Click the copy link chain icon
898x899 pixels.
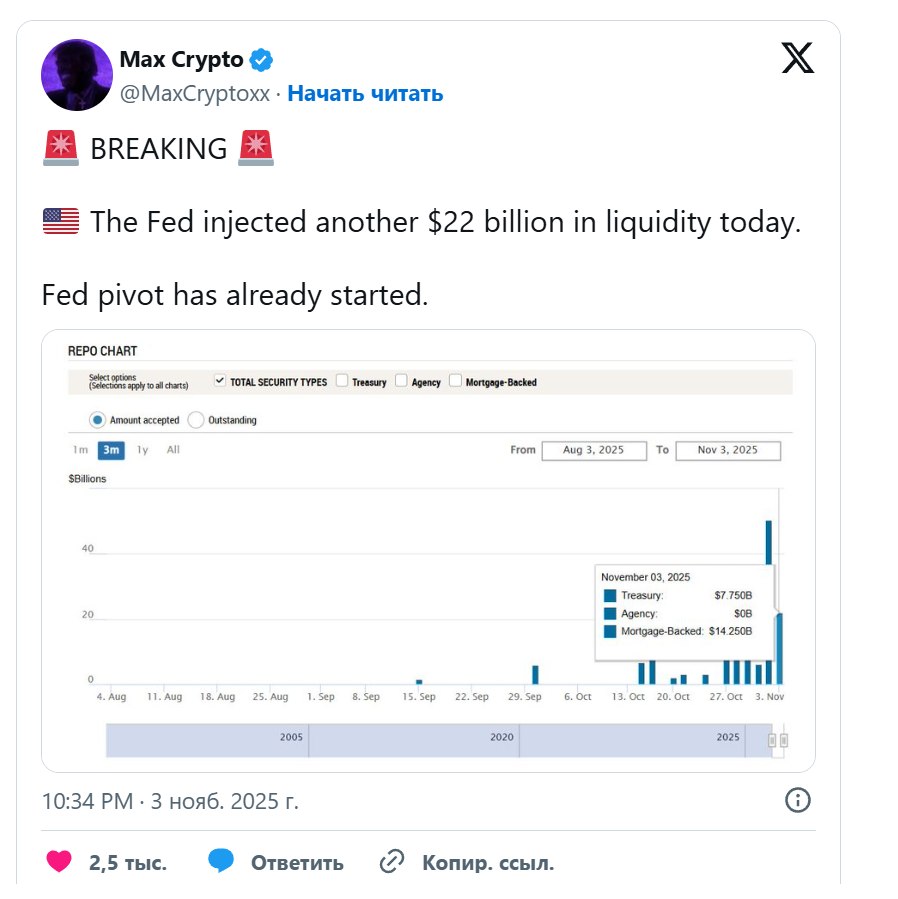point(392,862)
